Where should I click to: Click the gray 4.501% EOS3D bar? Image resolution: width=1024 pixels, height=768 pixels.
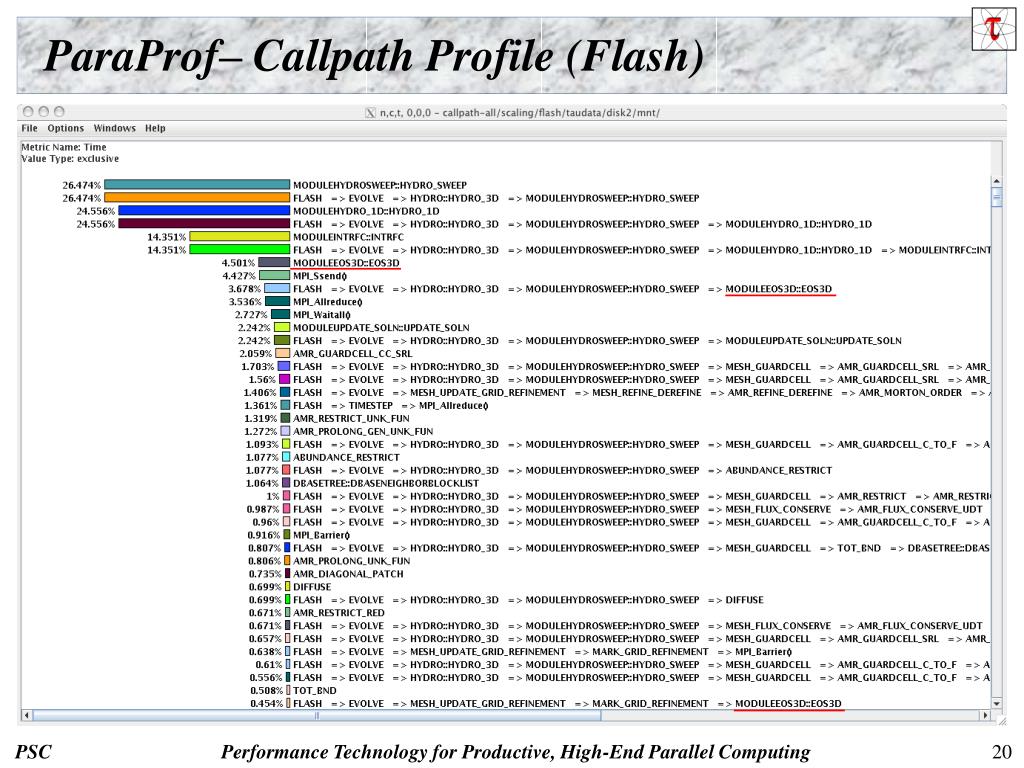click(x=274, y=263)
